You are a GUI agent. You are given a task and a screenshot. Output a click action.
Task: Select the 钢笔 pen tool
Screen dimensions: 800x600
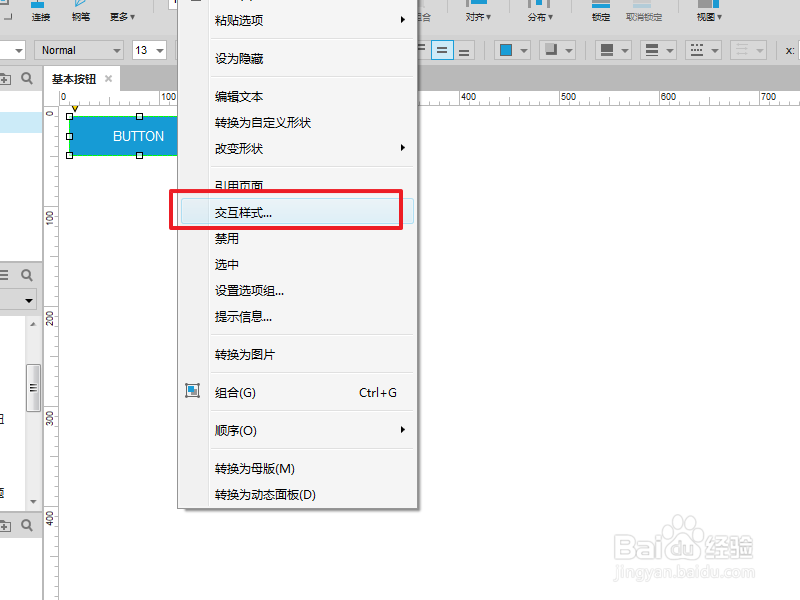tap(81, 11)
